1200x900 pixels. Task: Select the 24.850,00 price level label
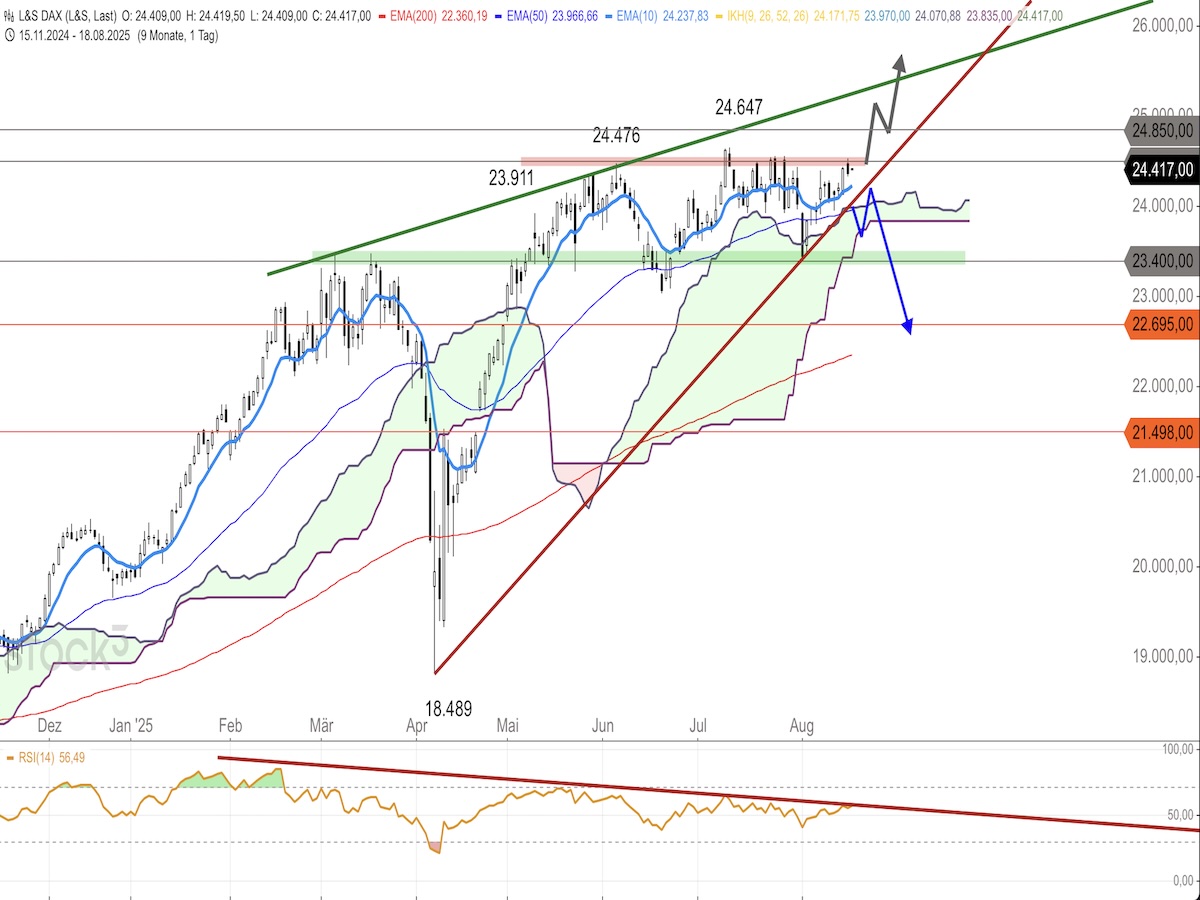click(x=1162, y=130)
